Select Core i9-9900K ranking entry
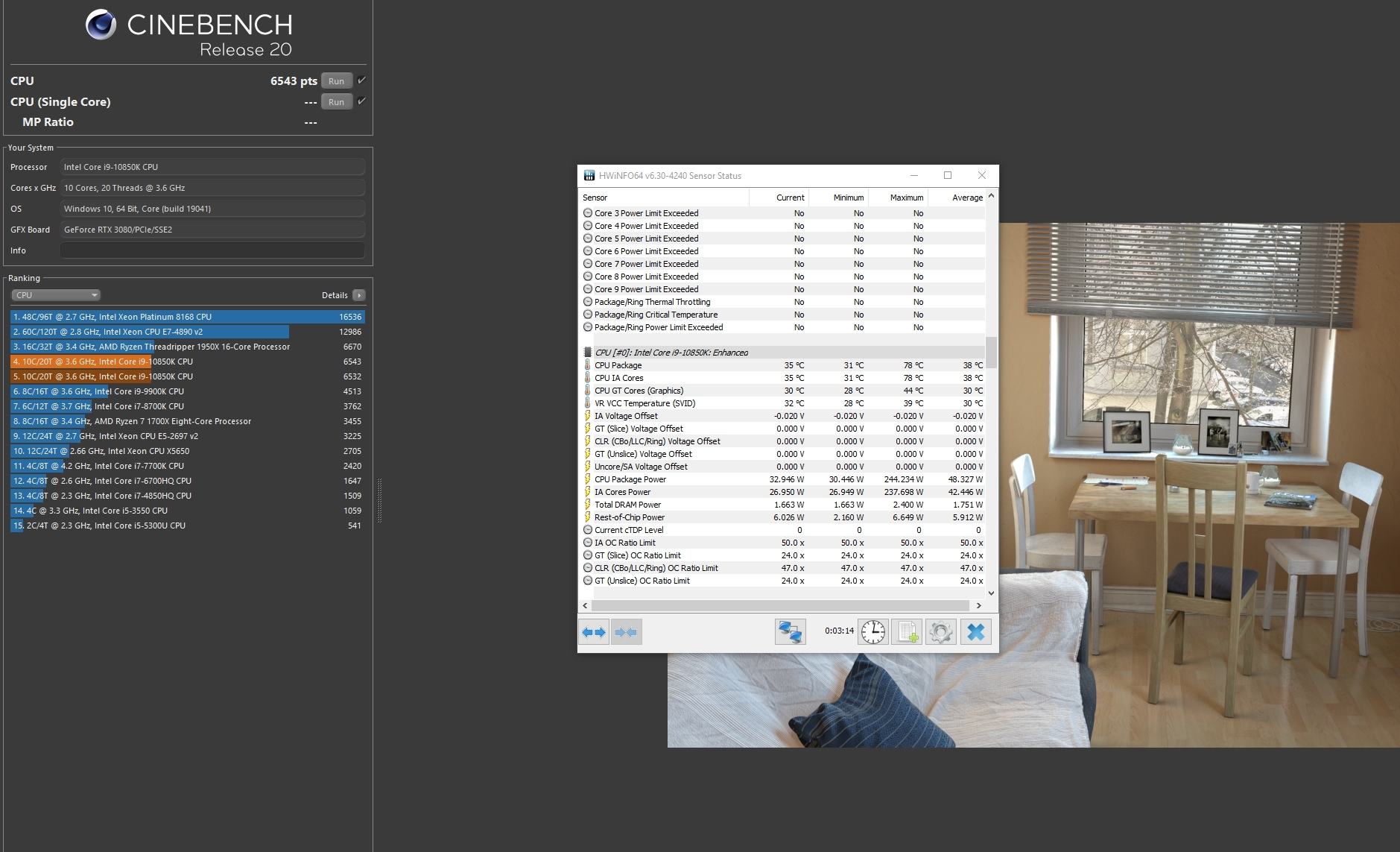1400x852 pixels. coord(188,391)
